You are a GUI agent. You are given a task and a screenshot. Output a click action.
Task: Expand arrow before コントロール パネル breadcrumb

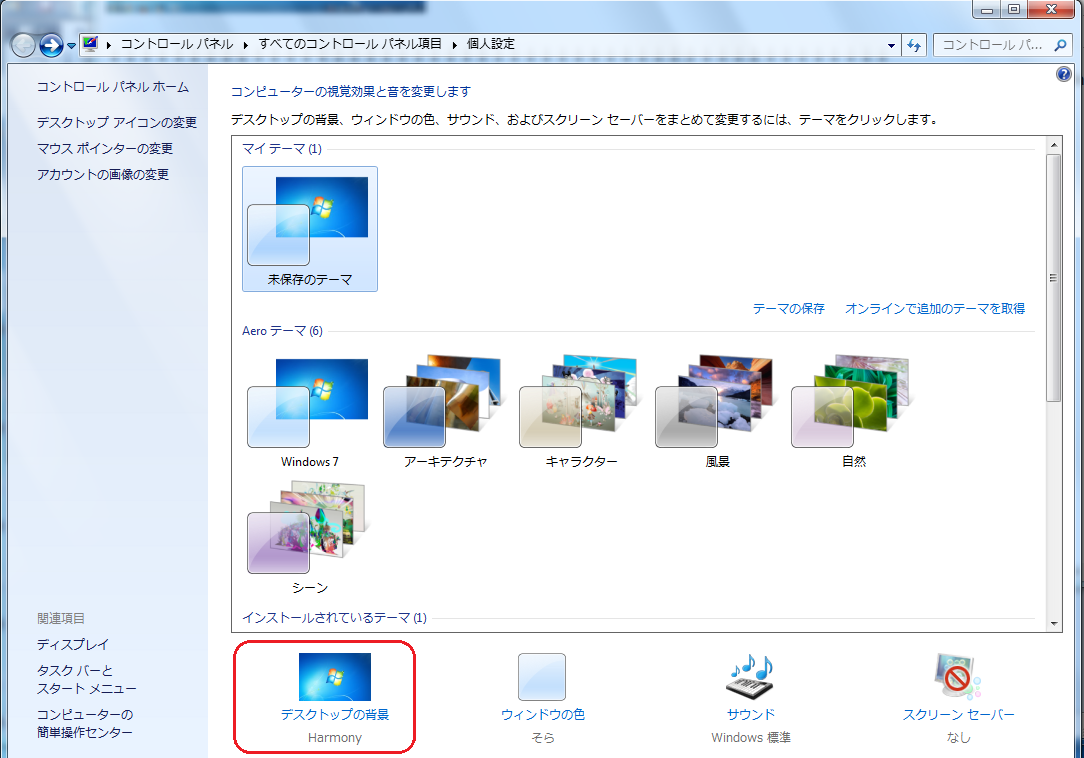click(x=109, y=45)
